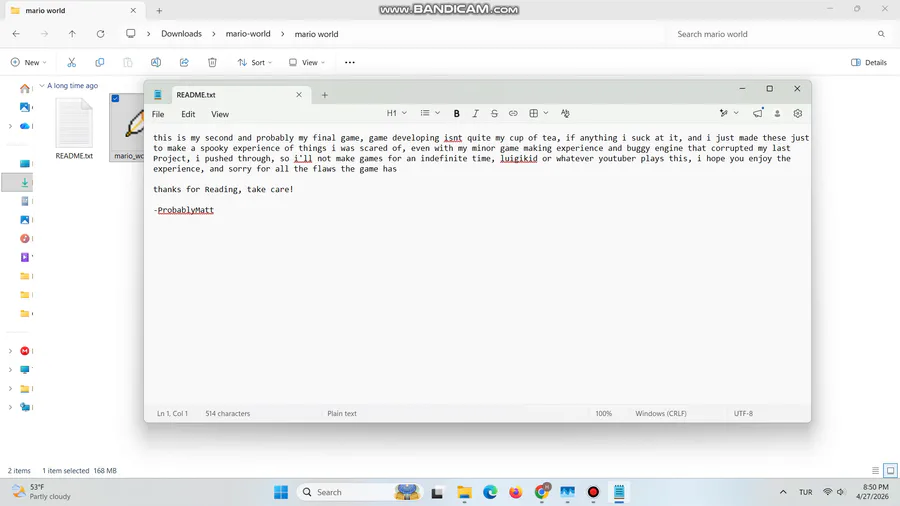
Task: Click the 514 characters status entry
Action: [228, 414]
